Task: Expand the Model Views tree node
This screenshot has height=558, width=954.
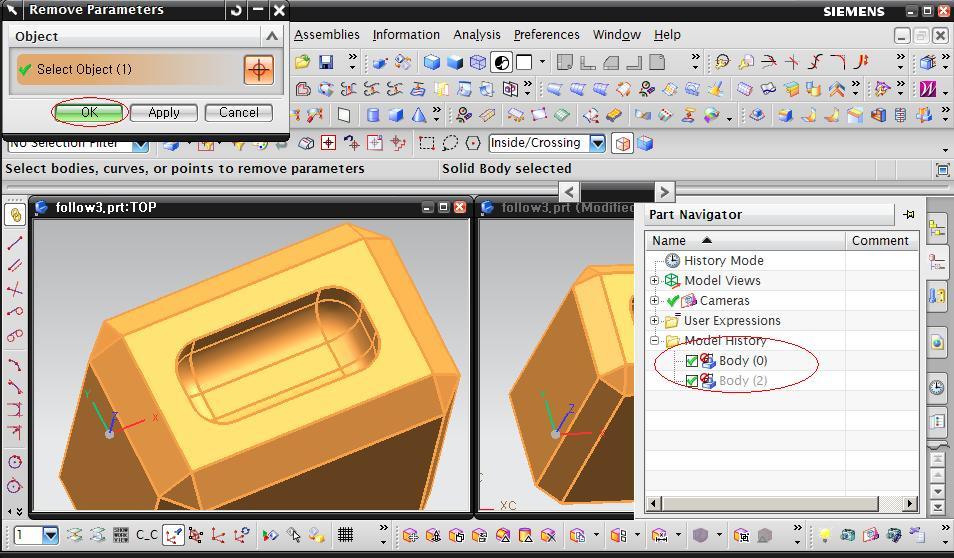Action: (x=655, y=281)
